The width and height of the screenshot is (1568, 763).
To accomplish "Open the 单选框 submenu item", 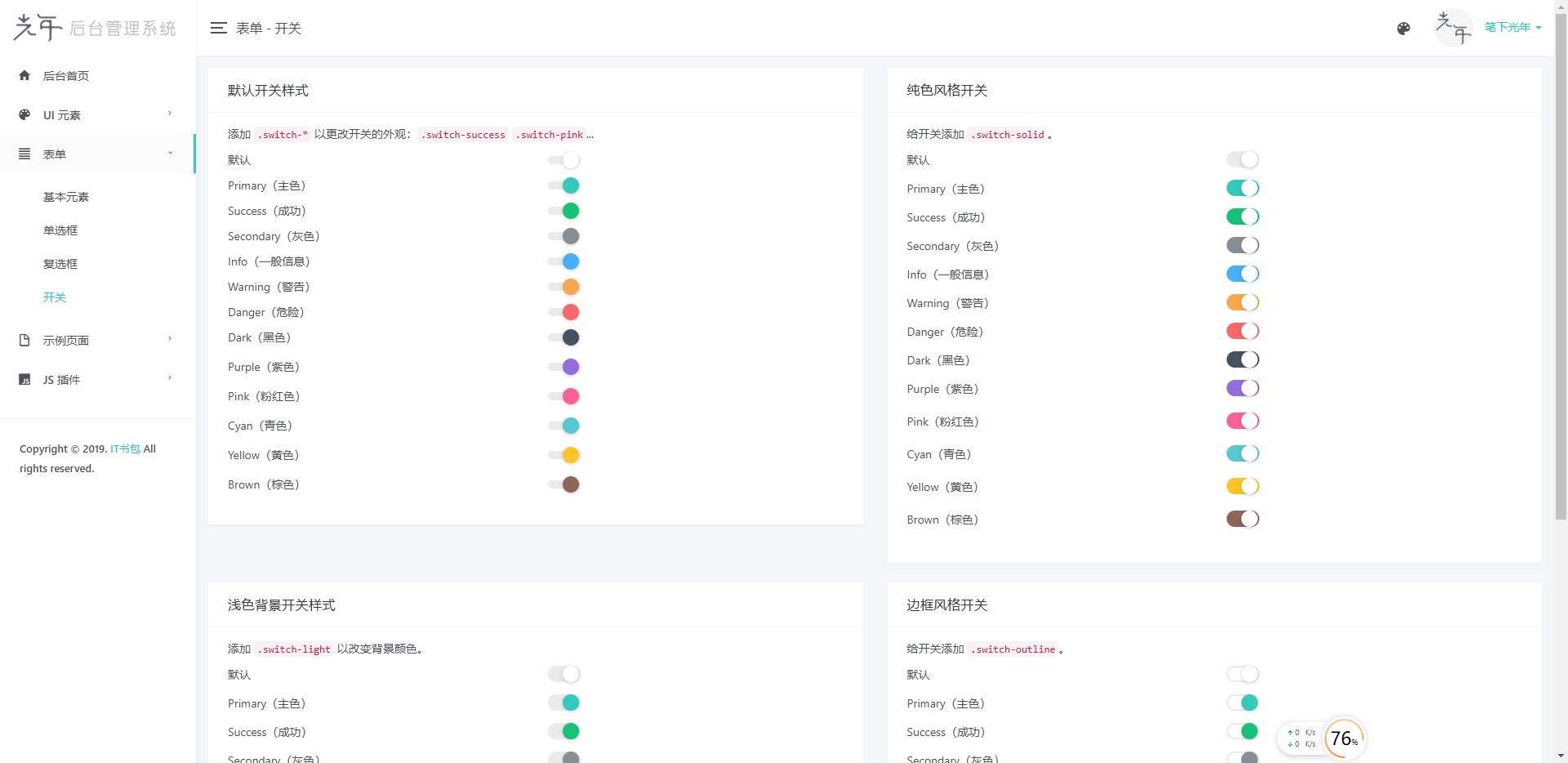I will pos(60,230).
